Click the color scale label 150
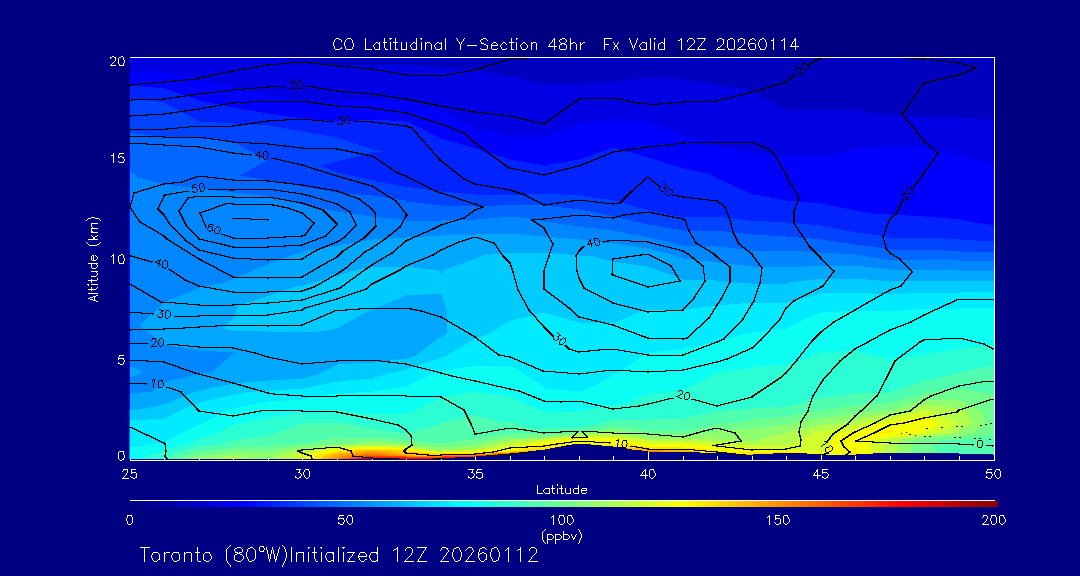The image size is (1080, 576). [778, 520]
